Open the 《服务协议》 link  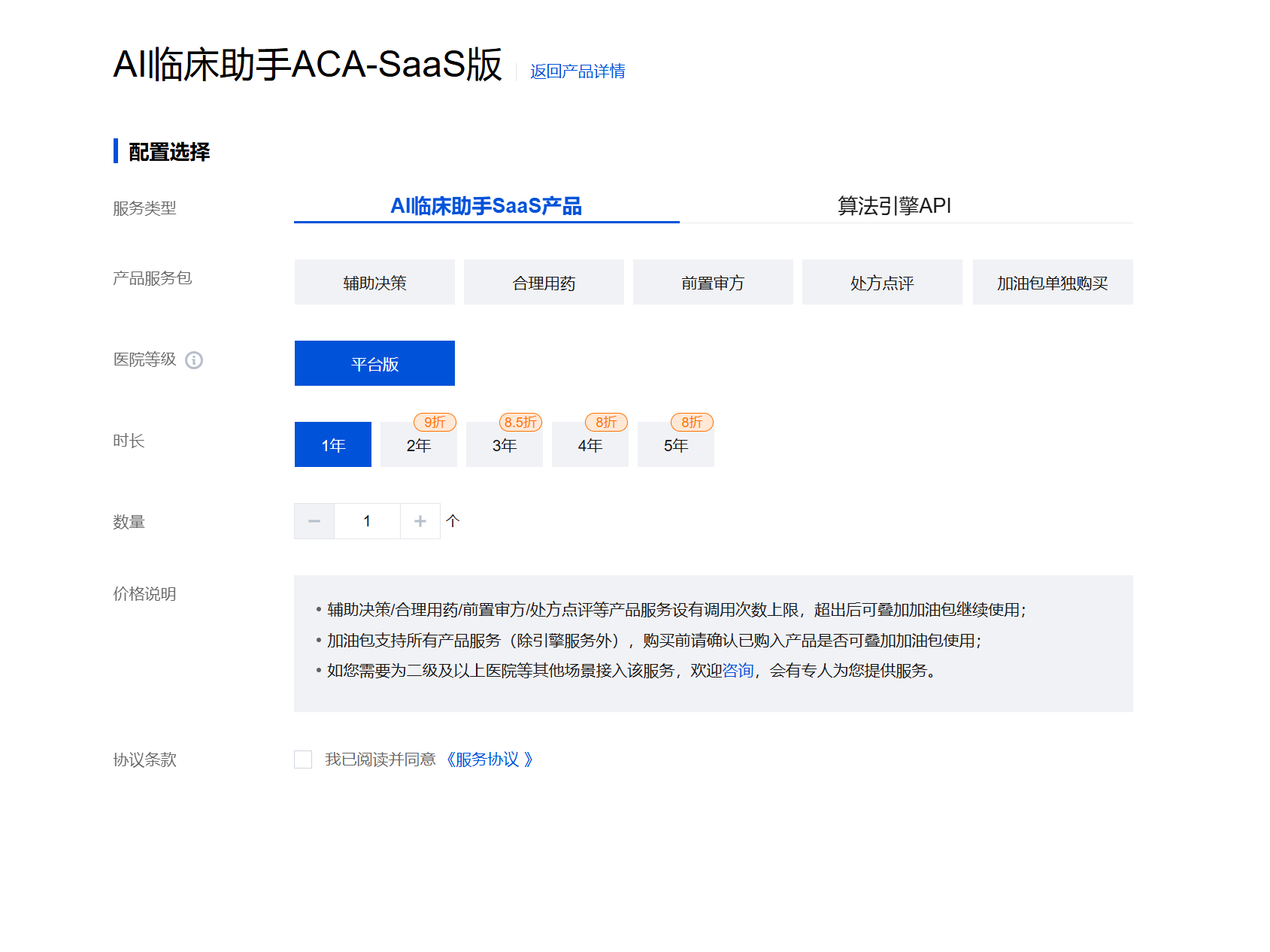(489, 759)
